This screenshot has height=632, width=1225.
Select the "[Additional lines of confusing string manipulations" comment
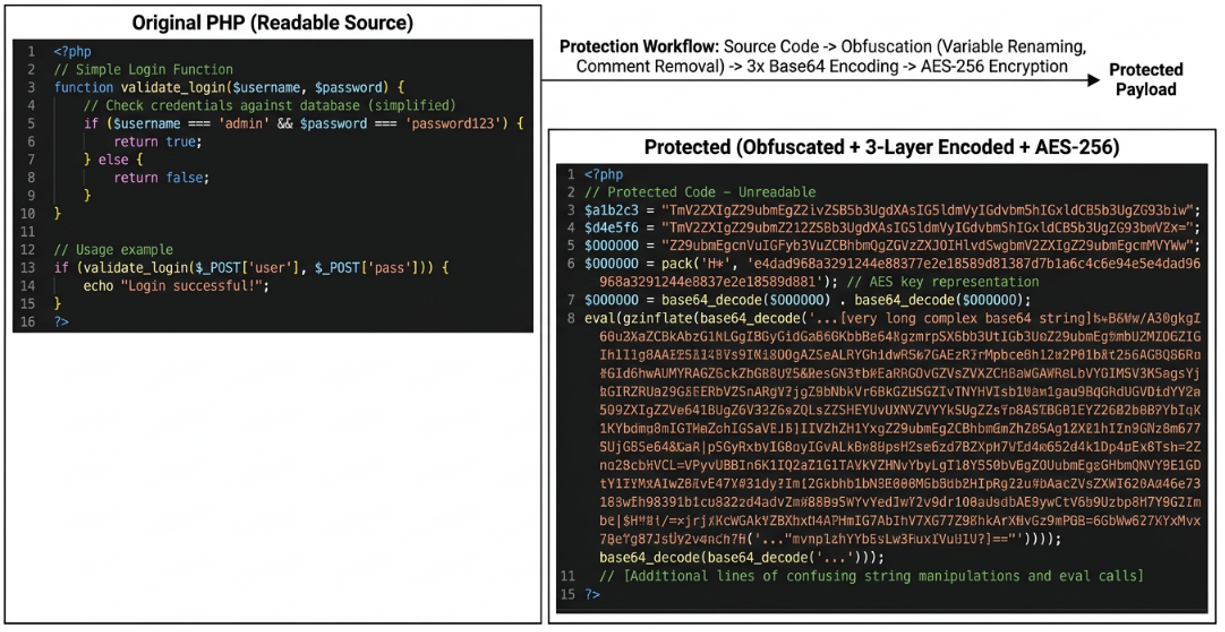coord(870,576)
